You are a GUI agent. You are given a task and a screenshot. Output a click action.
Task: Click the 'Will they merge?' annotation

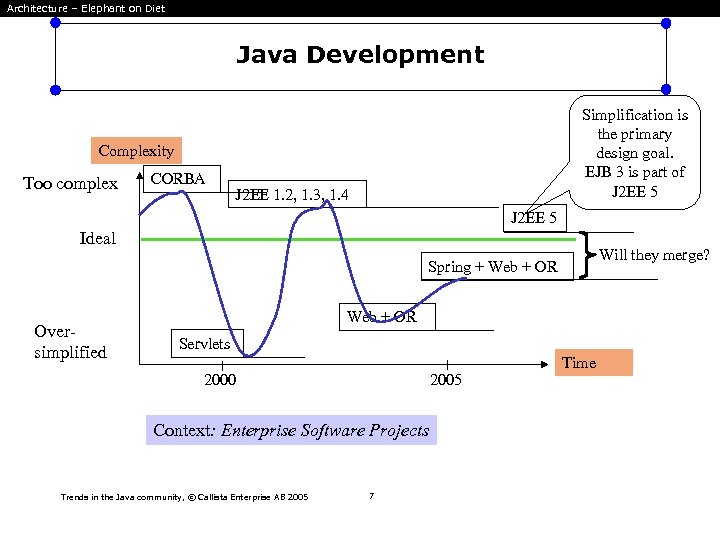click(654, 254)
